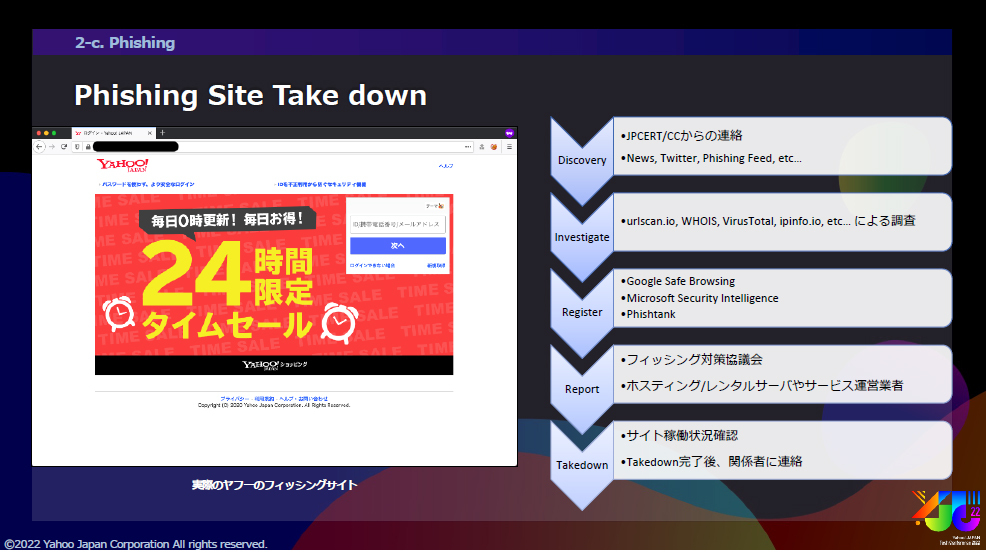Click the プライバシー footer link
This screenshot has width=986, height=552.
pyautogui.click(x=234, y=399)
